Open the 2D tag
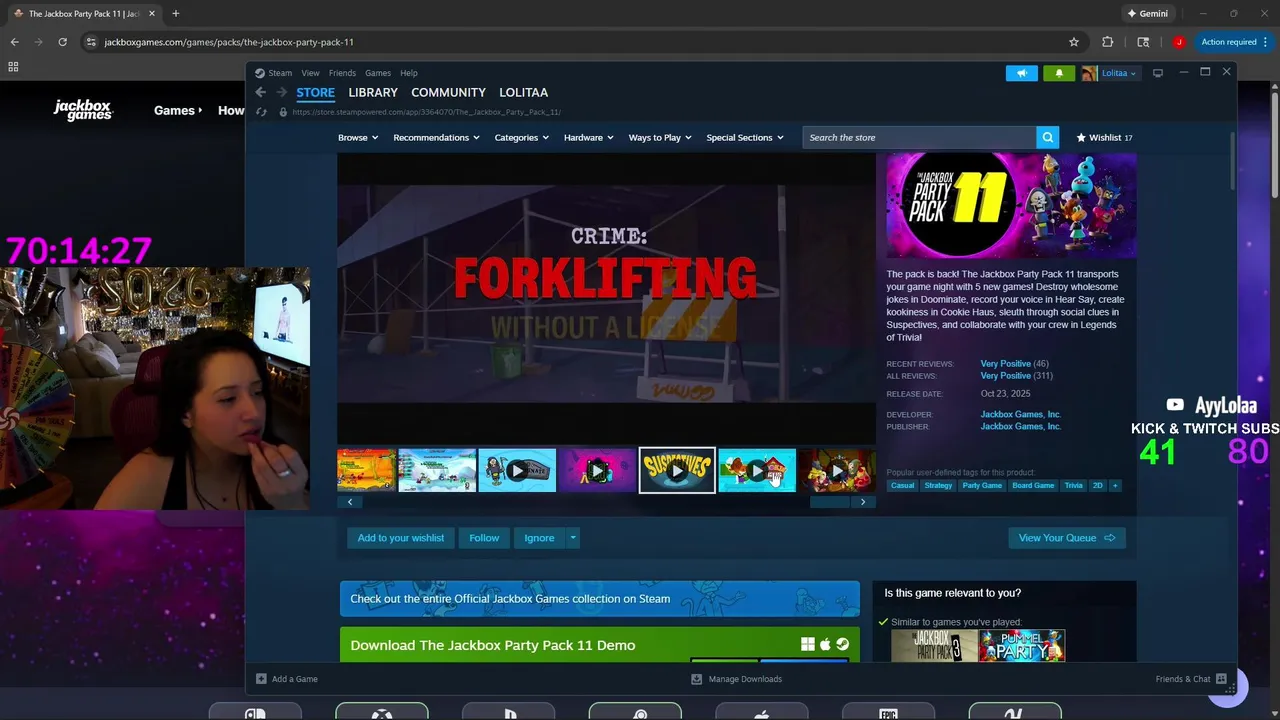This screenshot has height=720, width=1280. 1097,486
